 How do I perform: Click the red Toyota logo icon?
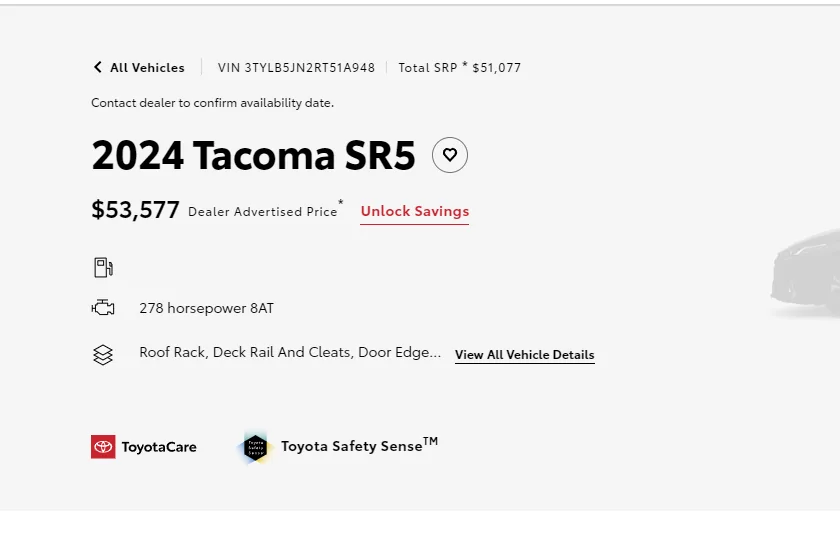[x=103, y=447]
